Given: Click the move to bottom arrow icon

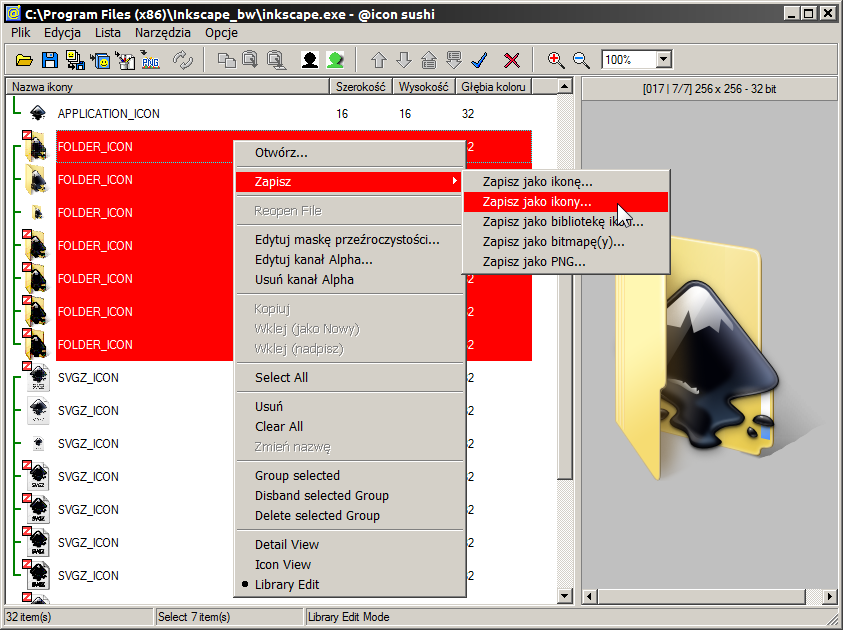Looking at the screenshot, I should pyautogui.click(x=454, y=60).
